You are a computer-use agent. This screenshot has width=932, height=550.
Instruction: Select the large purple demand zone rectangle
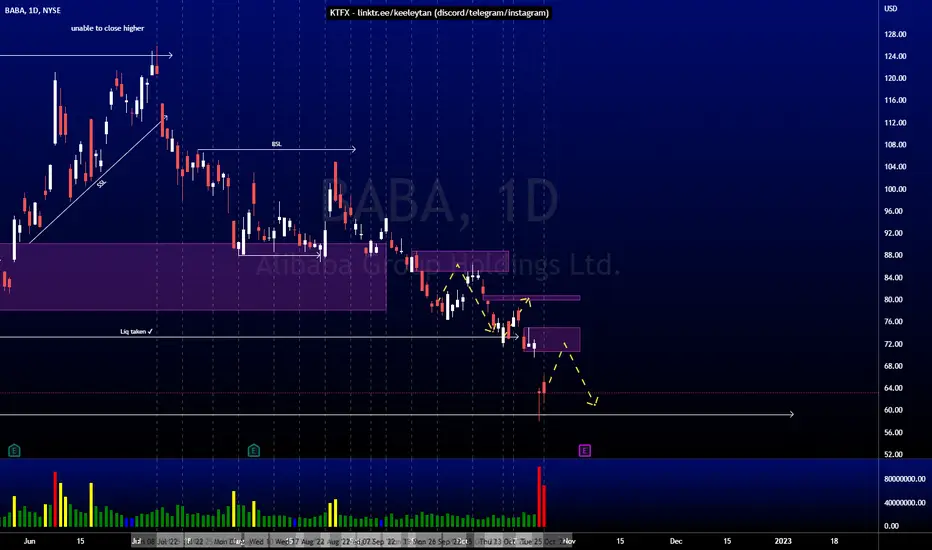pos(193,276)
